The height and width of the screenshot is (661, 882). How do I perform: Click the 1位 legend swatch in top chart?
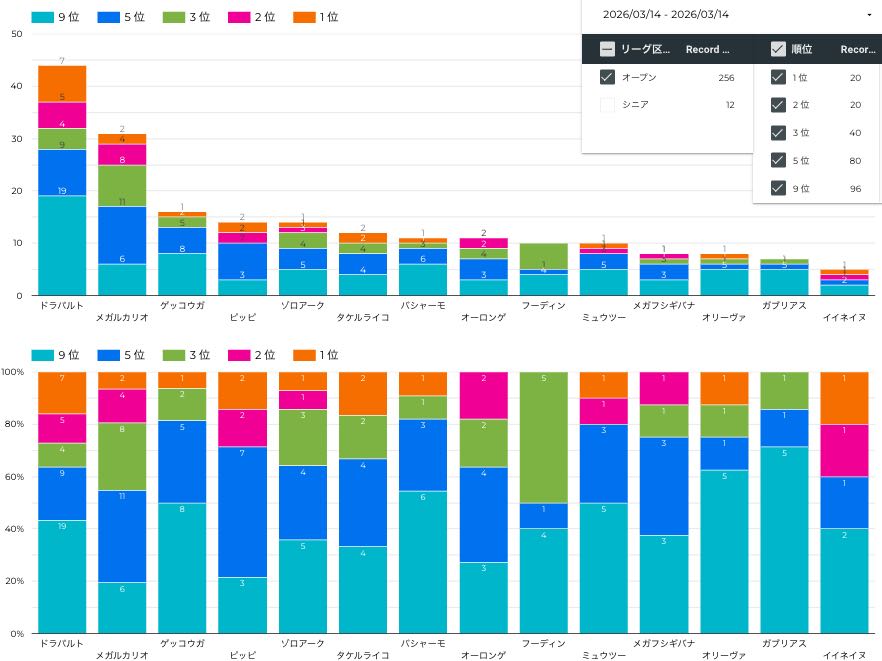[x=304, y=17]
